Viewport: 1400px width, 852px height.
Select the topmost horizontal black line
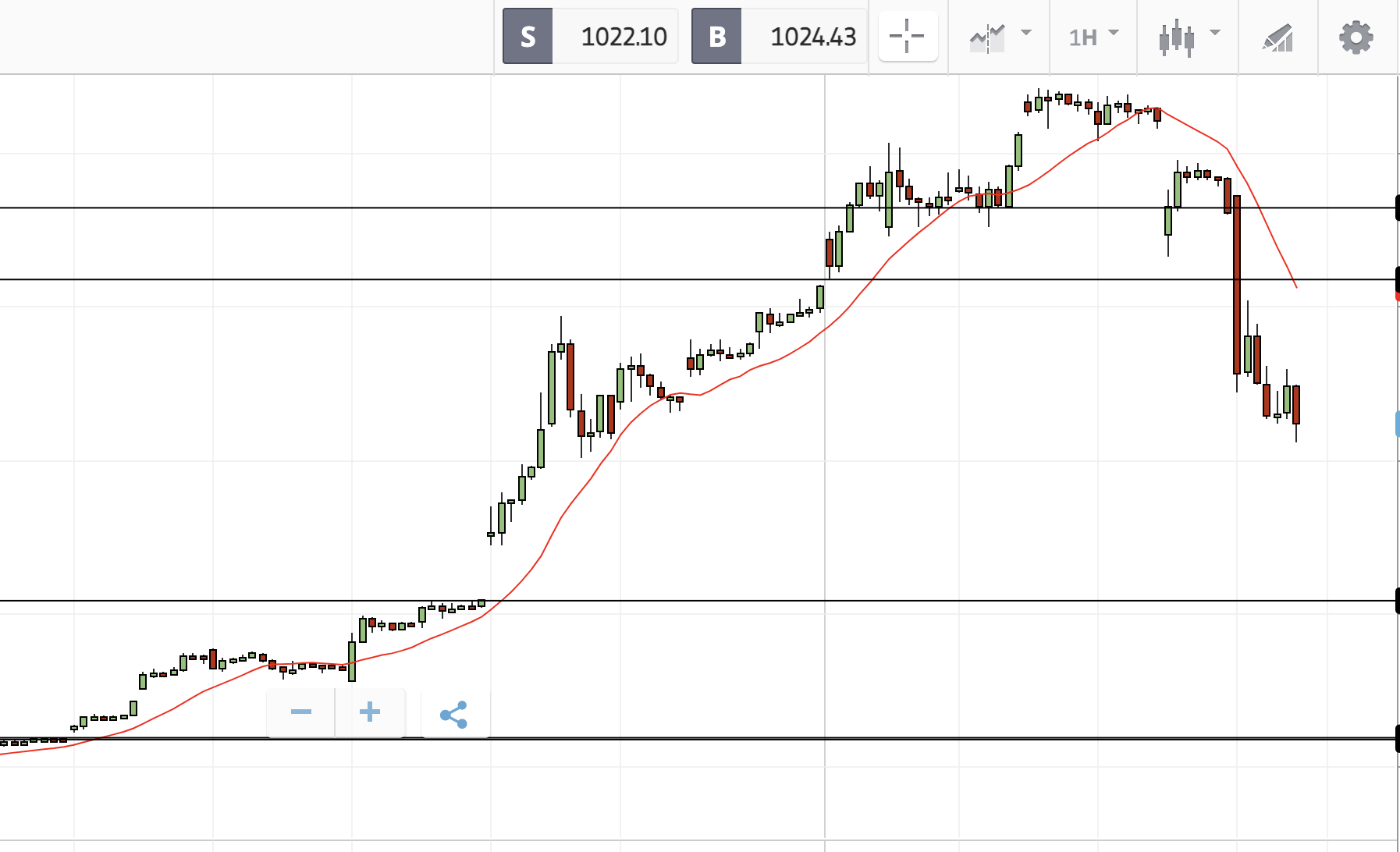390,208
